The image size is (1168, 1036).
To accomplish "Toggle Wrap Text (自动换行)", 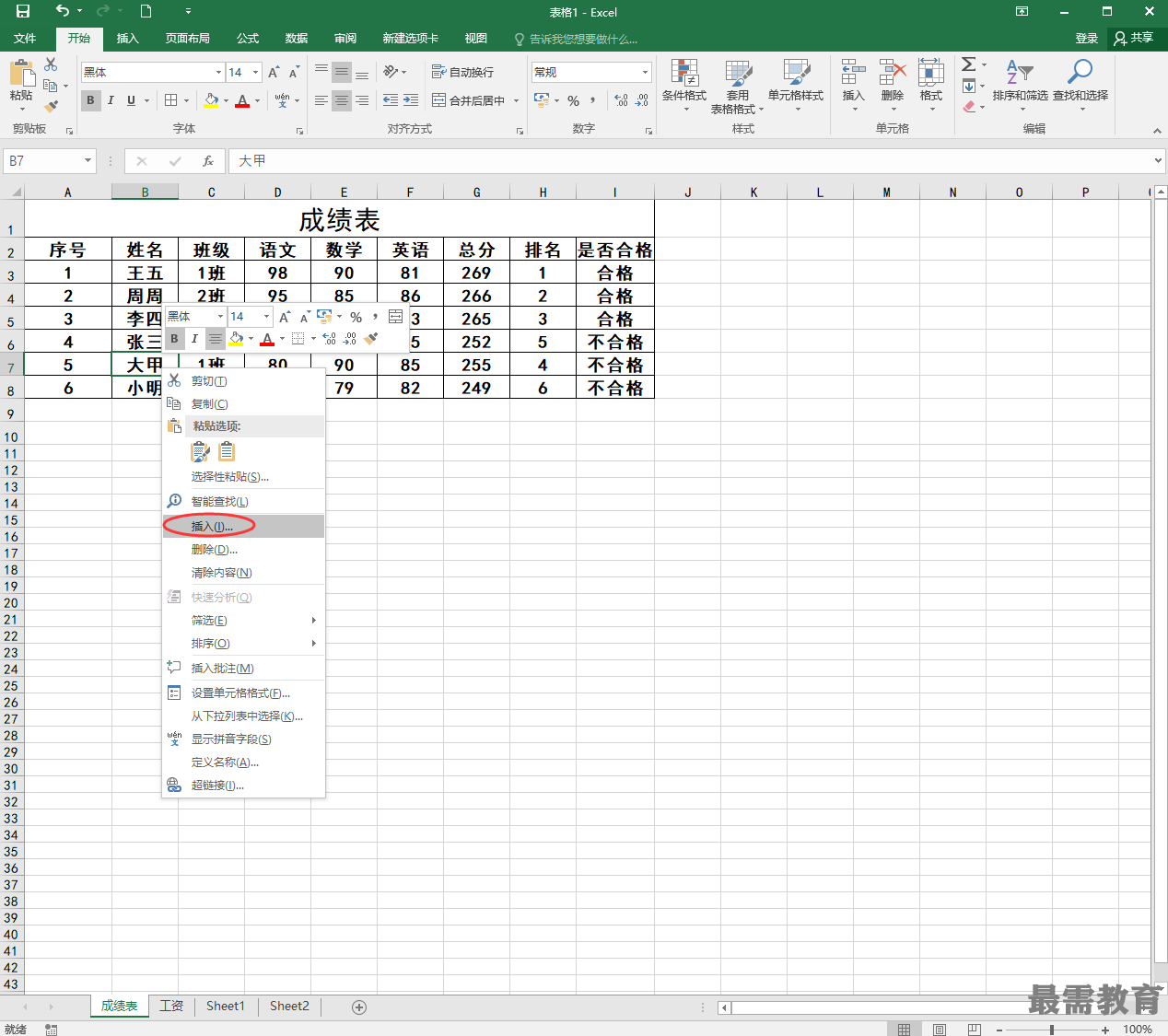I will (x=463, y=72).
